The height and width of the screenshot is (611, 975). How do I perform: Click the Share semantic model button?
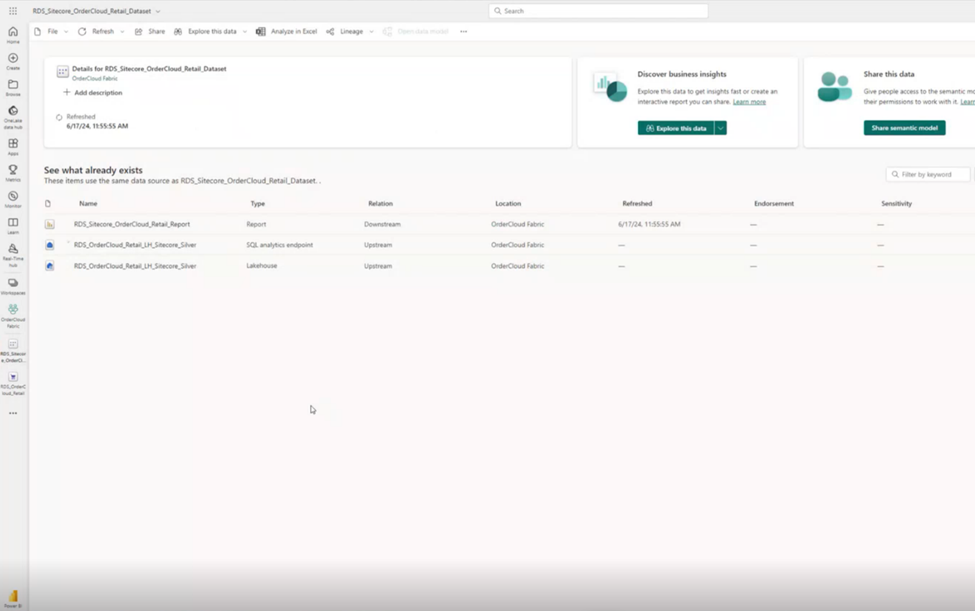904,128
